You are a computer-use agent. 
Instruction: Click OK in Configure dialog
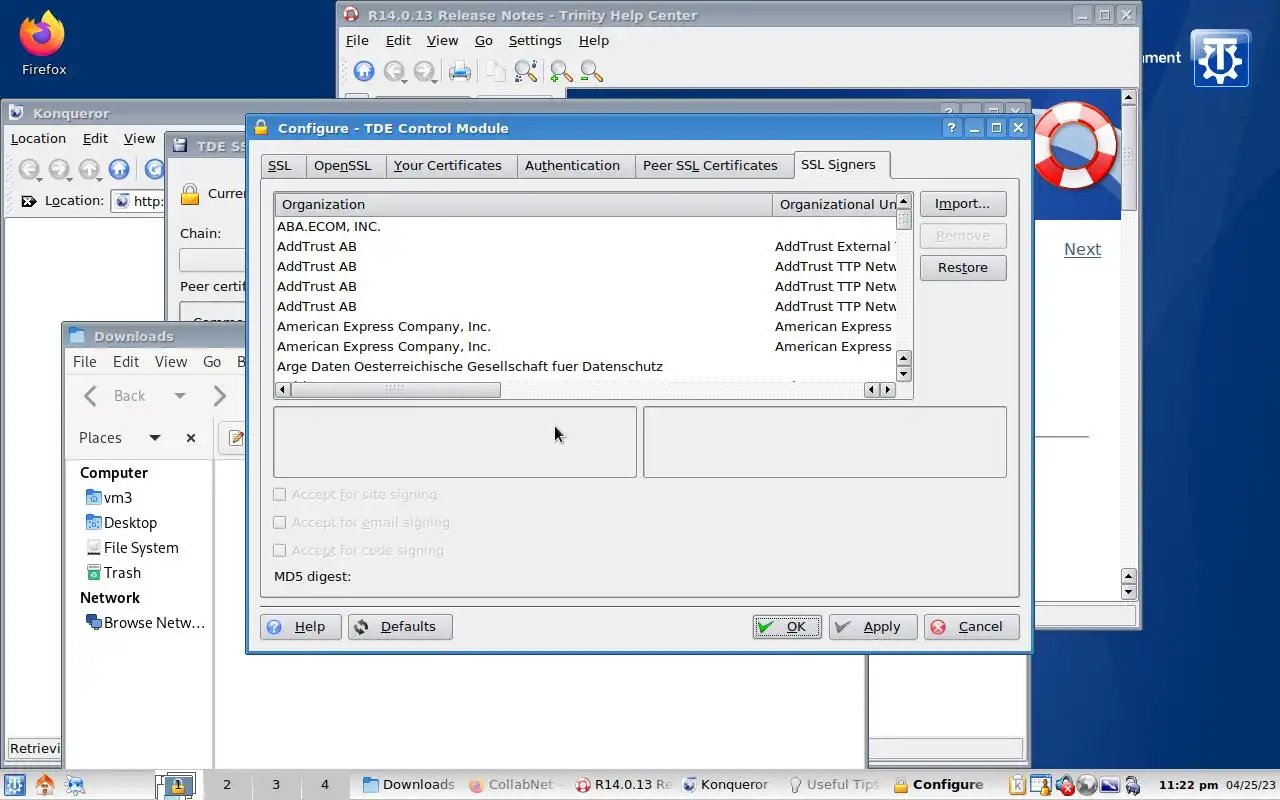[x=787, y=627]
